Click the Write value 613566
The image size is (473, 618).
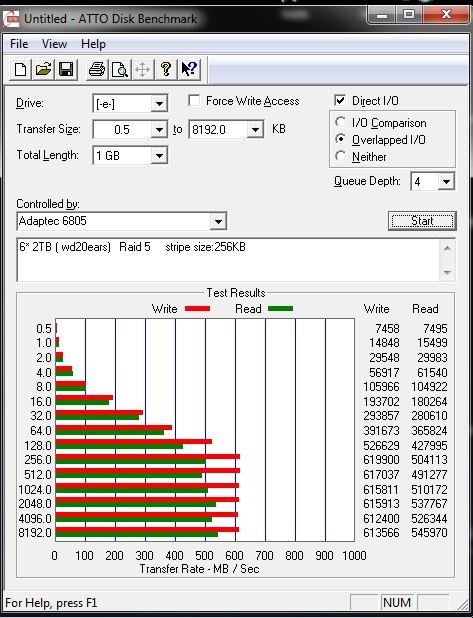tap(381, 533)
